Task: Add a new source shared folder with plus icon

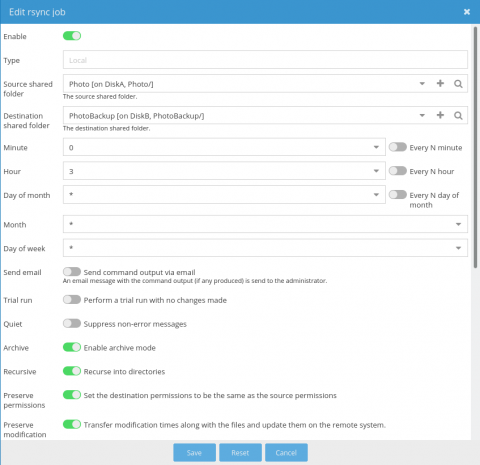Action: point(440,83)
